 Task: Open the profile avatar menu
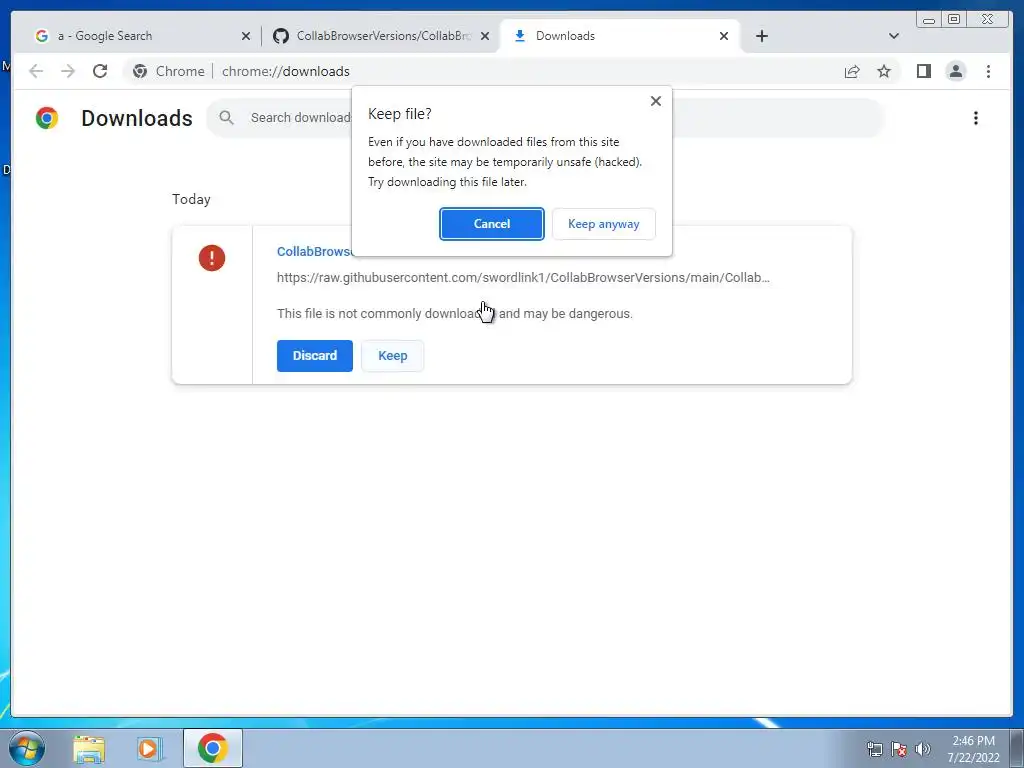click(955, 71)
